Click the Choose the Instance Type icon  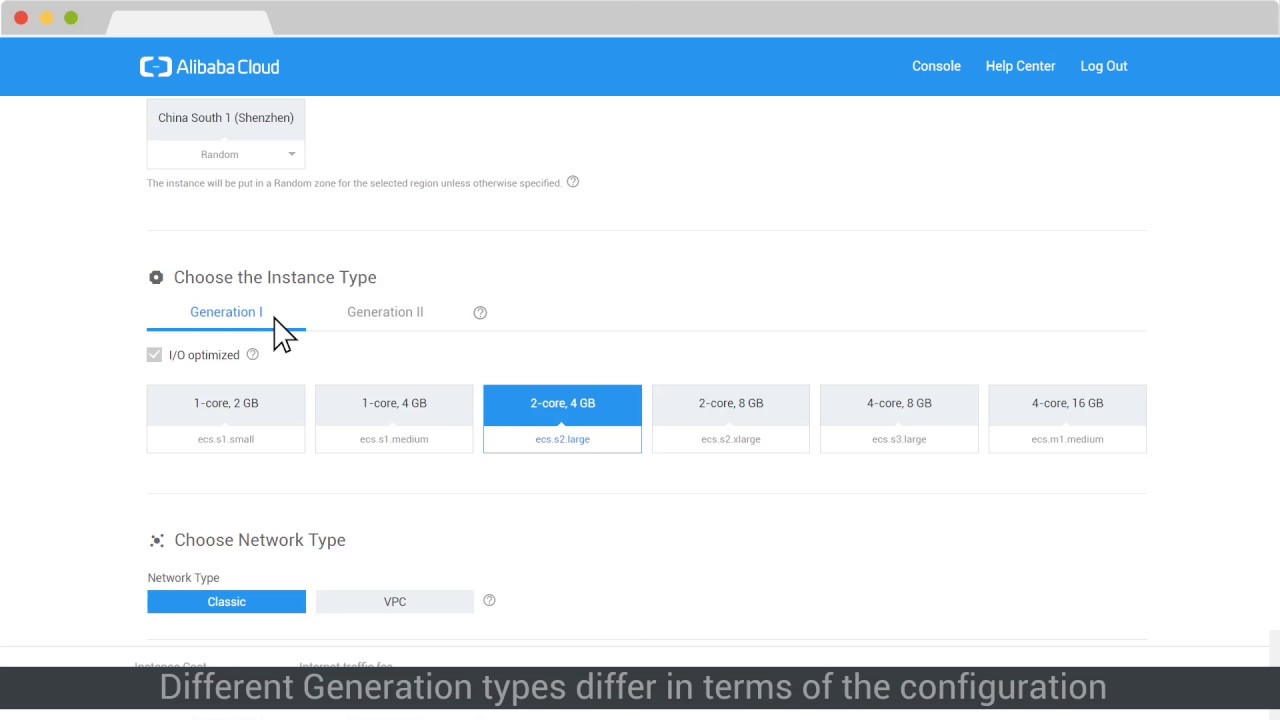(156, 278)
